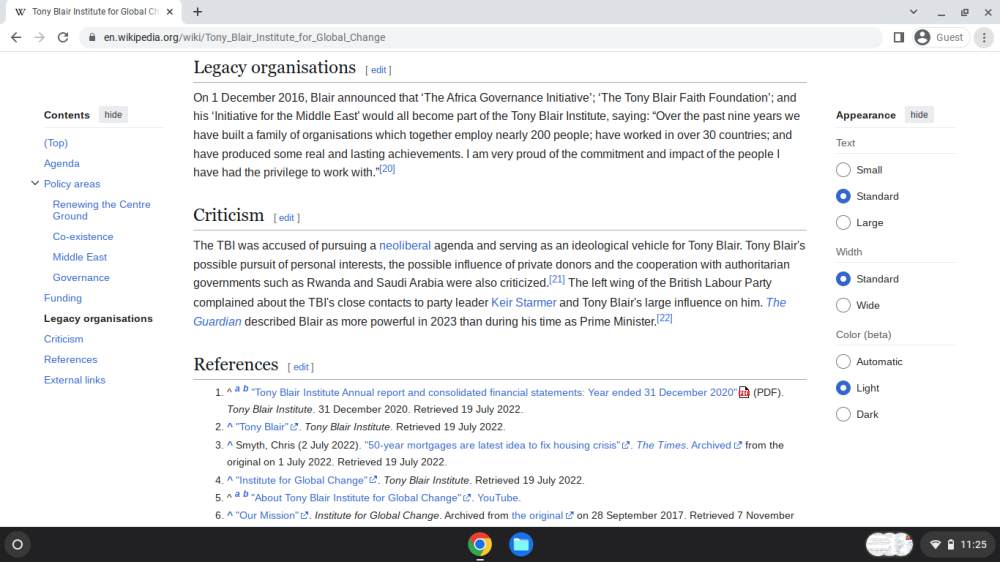Open The Times link in reference 3
The image size is (1000, 562).
[x=661, y=445]
